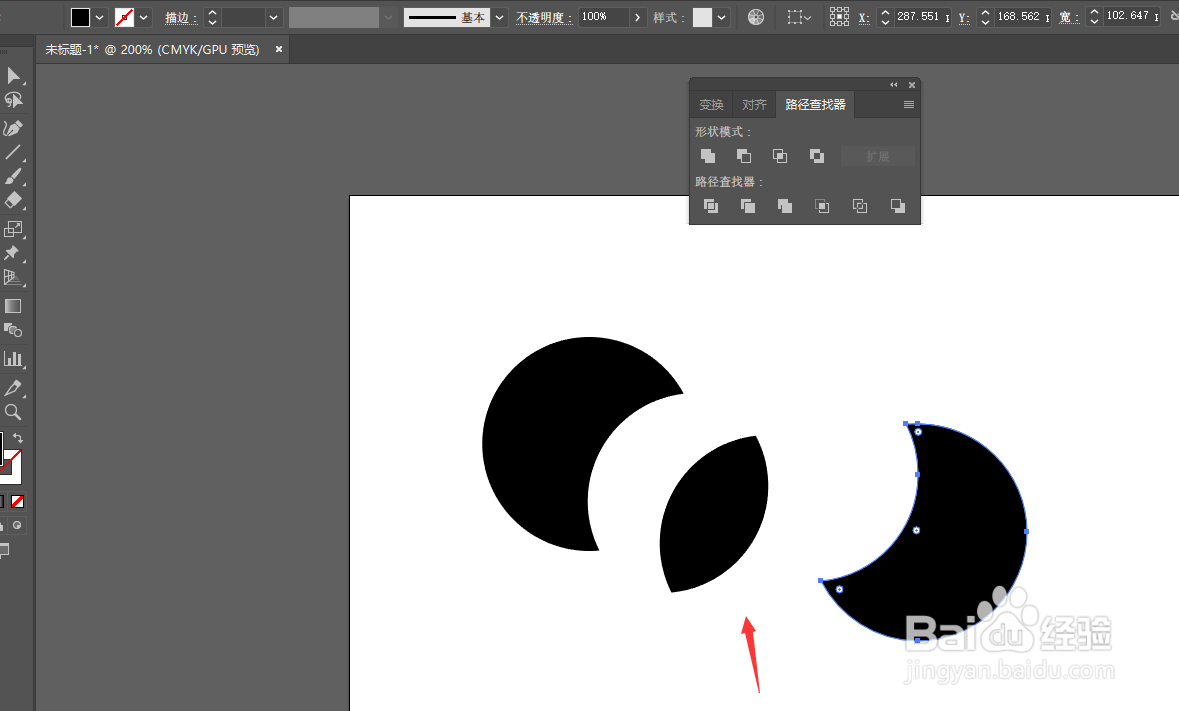Click the transform reference point grid
Image resolution: width=1179 pixels, height=711 pixels.
pyautogui.click(x=839, y=17)
